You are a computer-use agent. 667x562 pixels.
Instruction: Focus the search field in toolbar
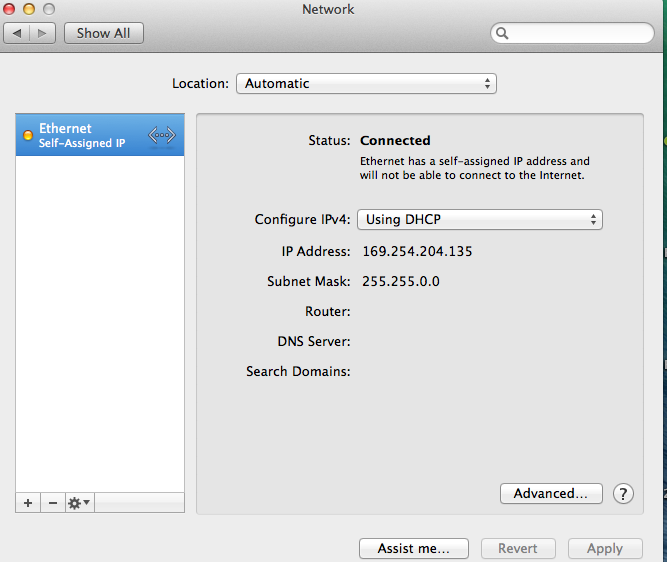pyautogui.click(x=580, y=33)
